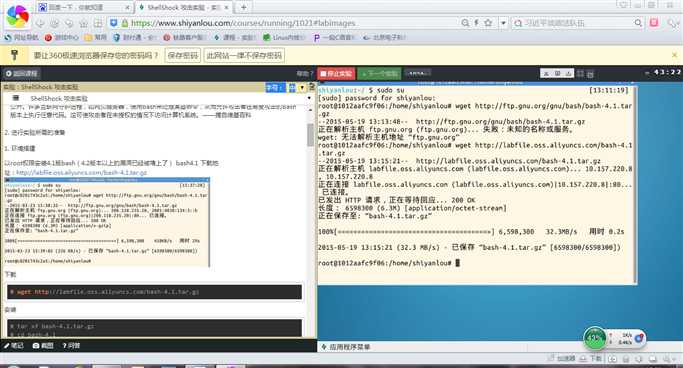Open the yellow folder bookmark
The image size is (683, 368).
click(96, 37)
